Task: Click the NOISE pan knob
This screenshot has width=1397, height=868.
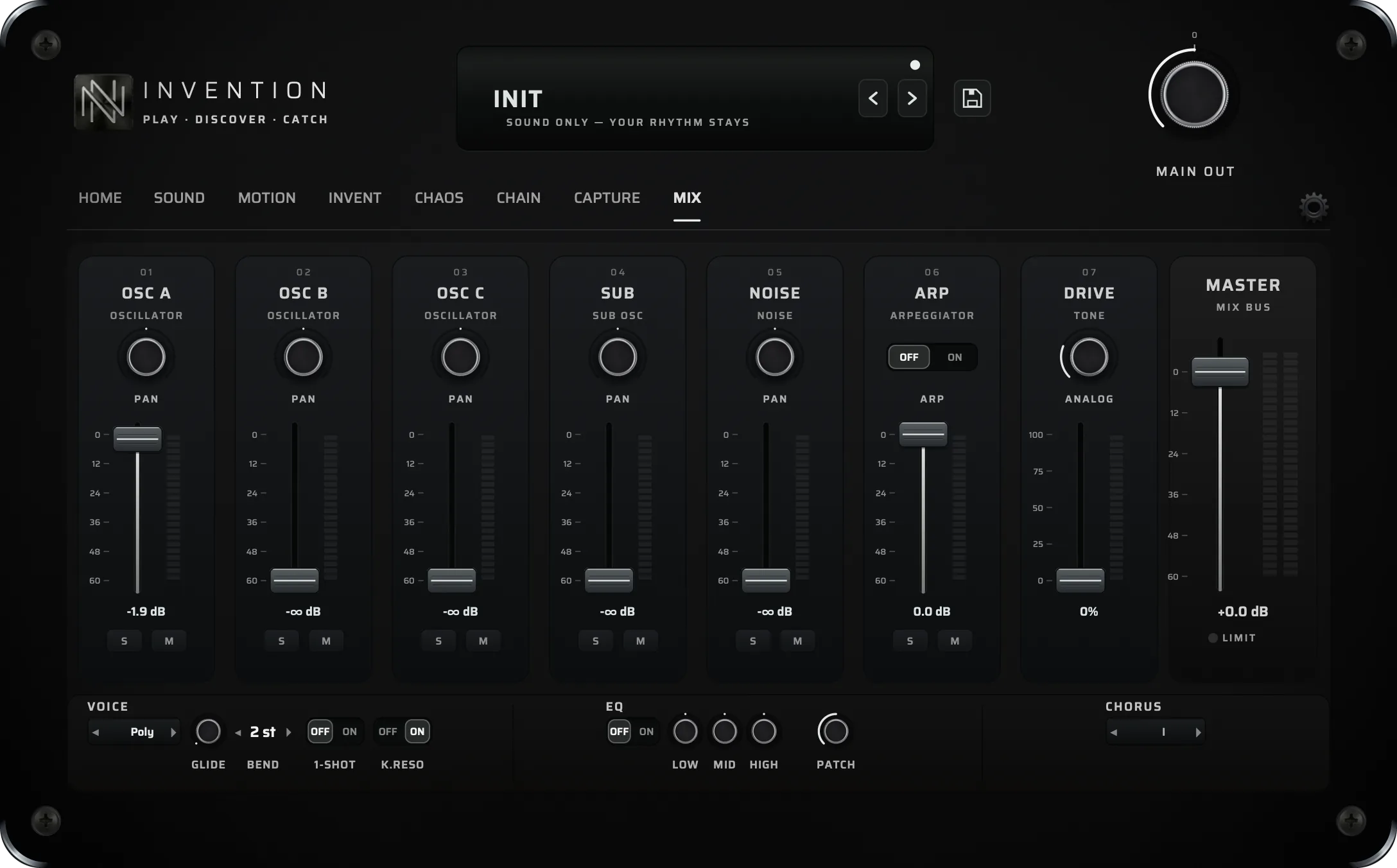Action: click(775, 357)
